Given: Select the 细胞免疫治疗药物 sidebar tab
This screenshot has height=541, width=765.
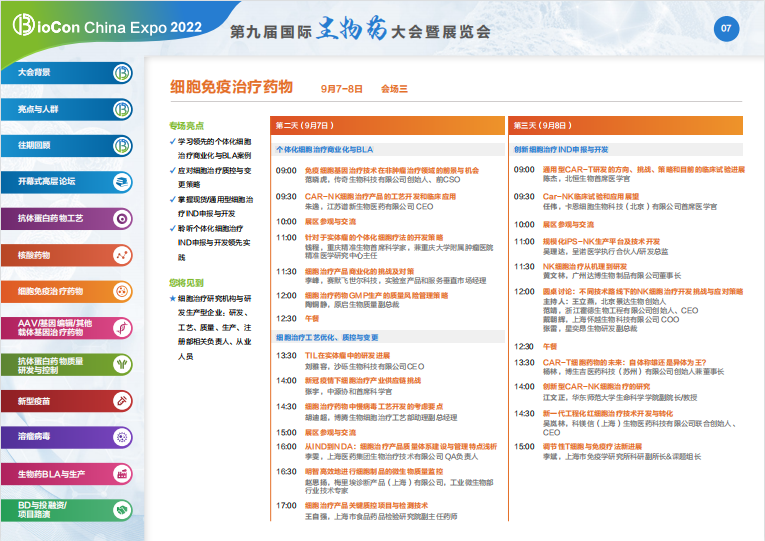Looking at the screenshot, I should [50, 291].
